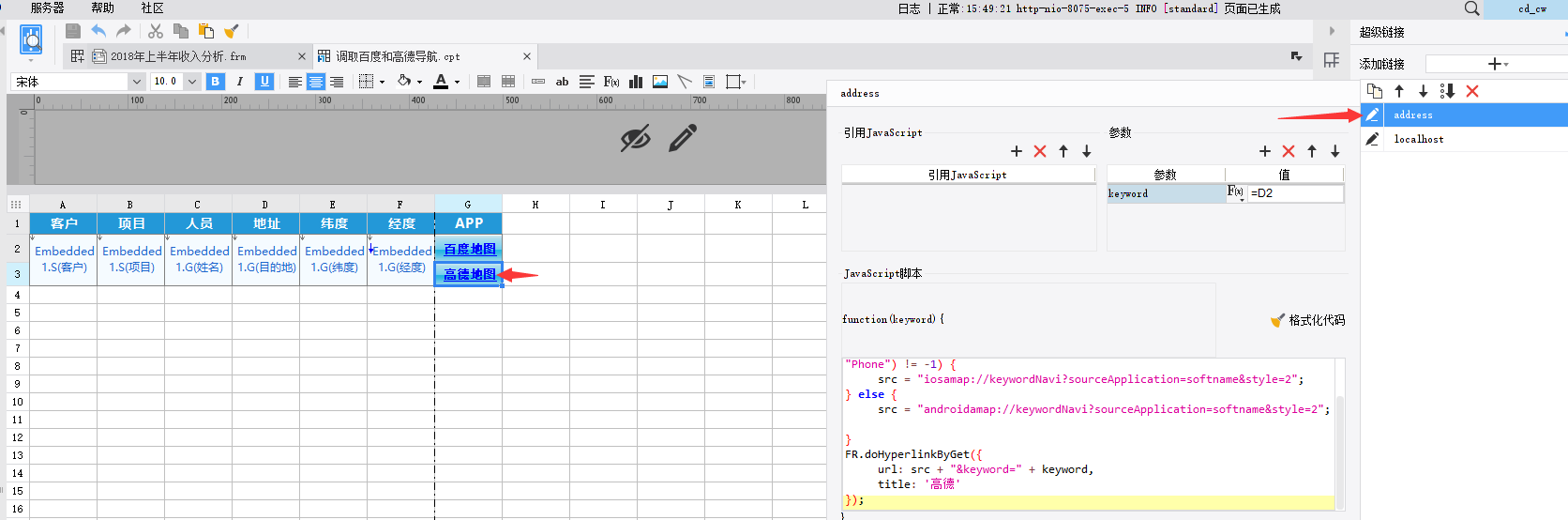Open search via magnifier icon
Screen dimensions: 1568x520
pos(1472,8)
